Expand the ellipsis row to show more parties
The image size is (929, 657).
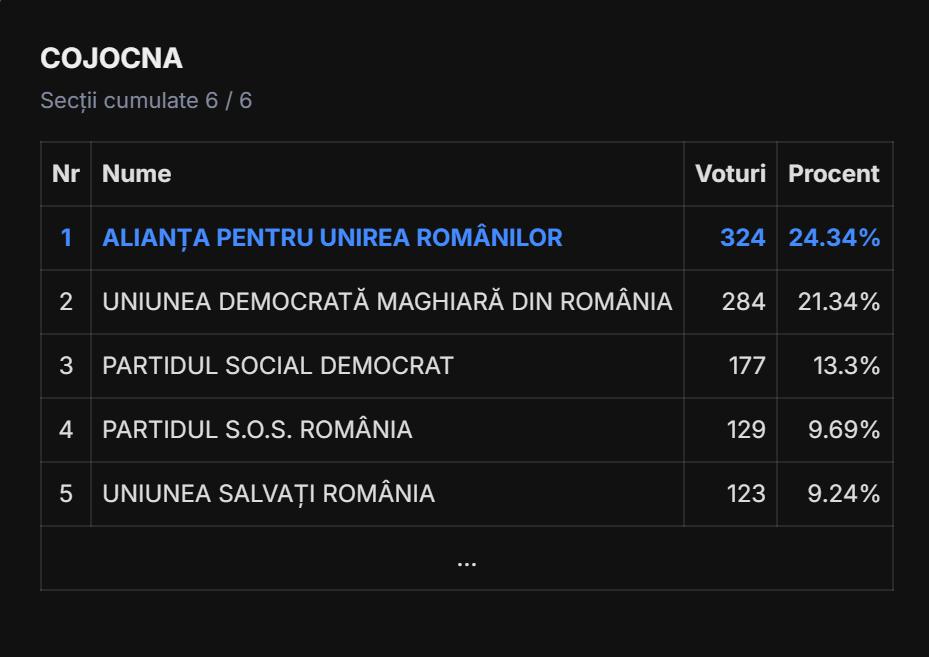(466, 560)
